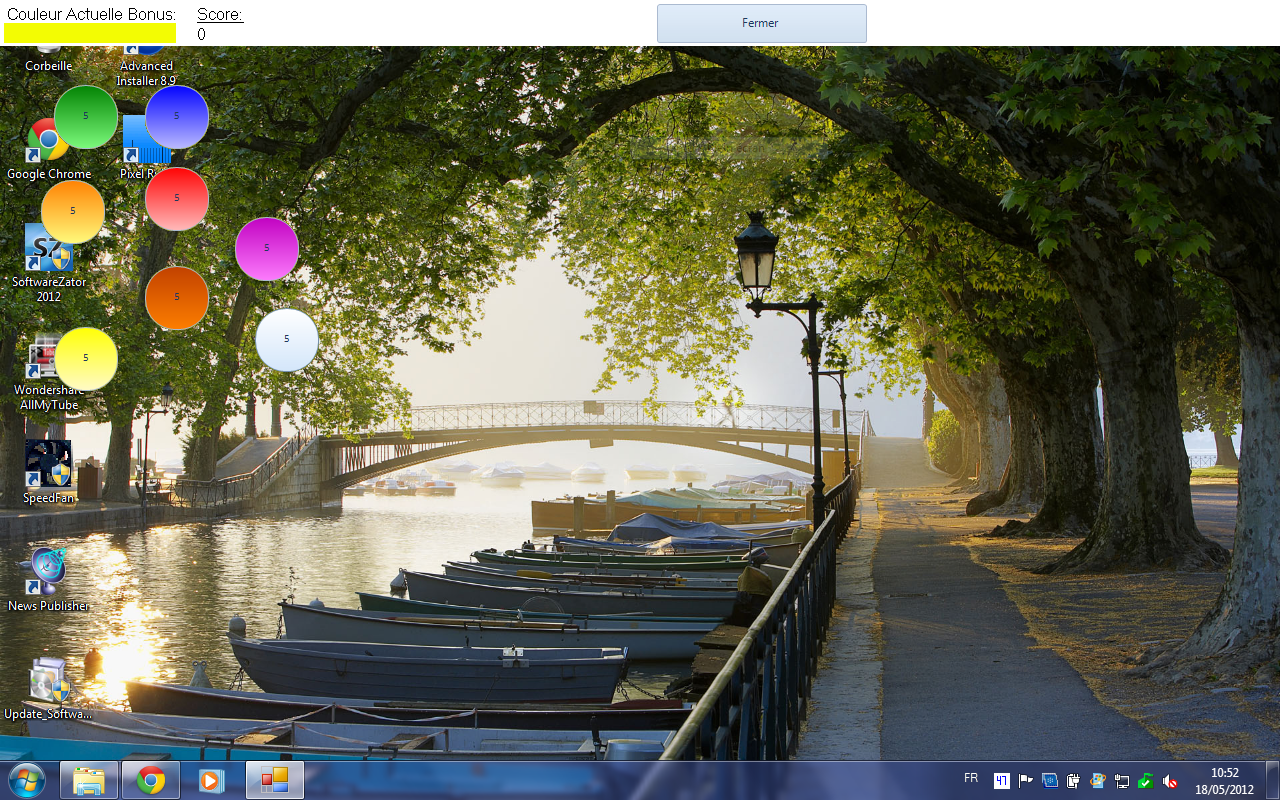Pop the dark orange ball
1280x800 pixels.
[x=177, y=298]
